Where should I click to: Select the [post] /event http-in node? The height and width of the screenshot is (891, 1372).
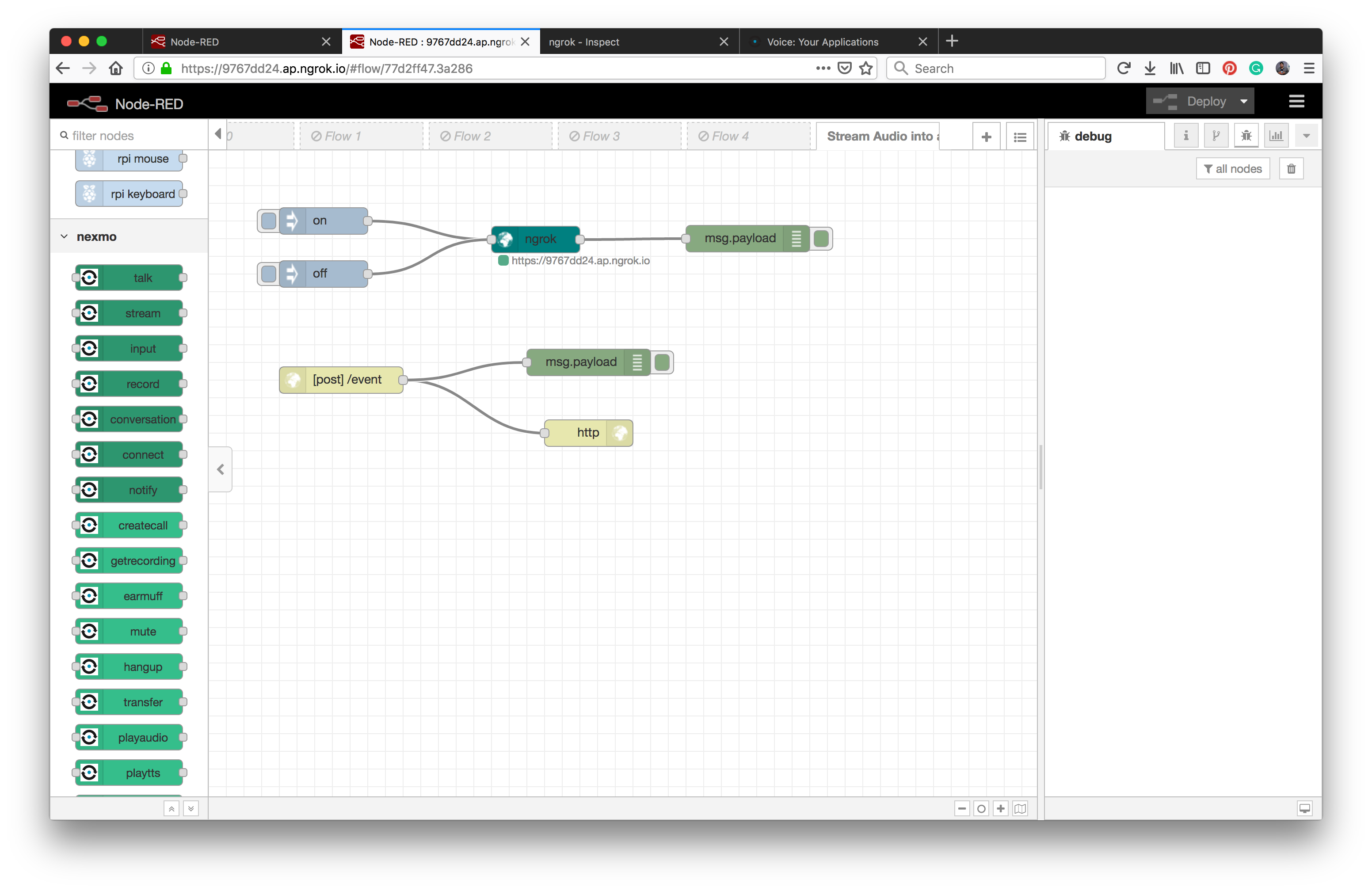click(341, 380)
